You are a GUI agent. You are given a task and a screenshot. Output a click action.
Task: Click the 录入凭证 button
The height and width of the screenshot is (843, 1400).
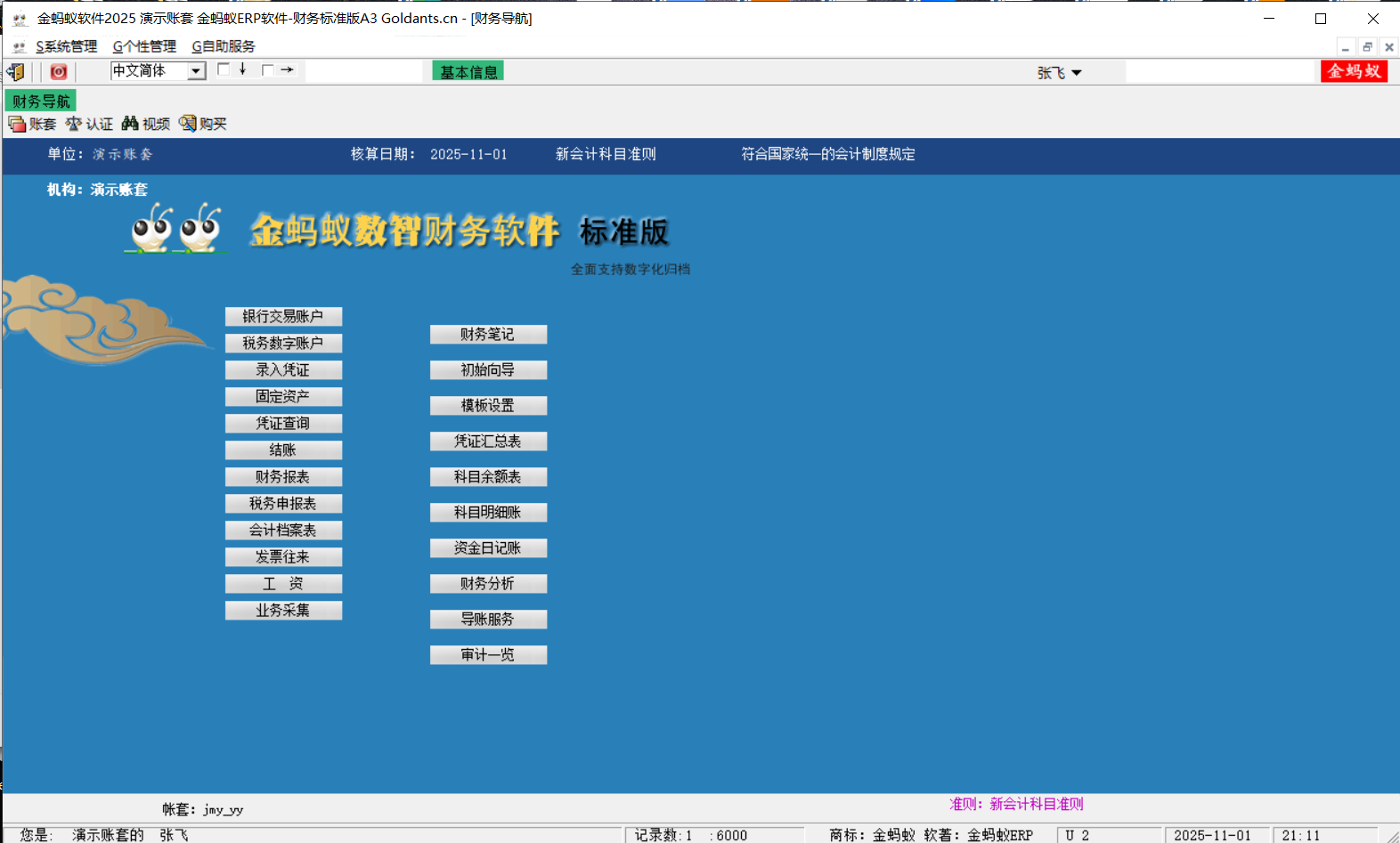tap(283, 370)
